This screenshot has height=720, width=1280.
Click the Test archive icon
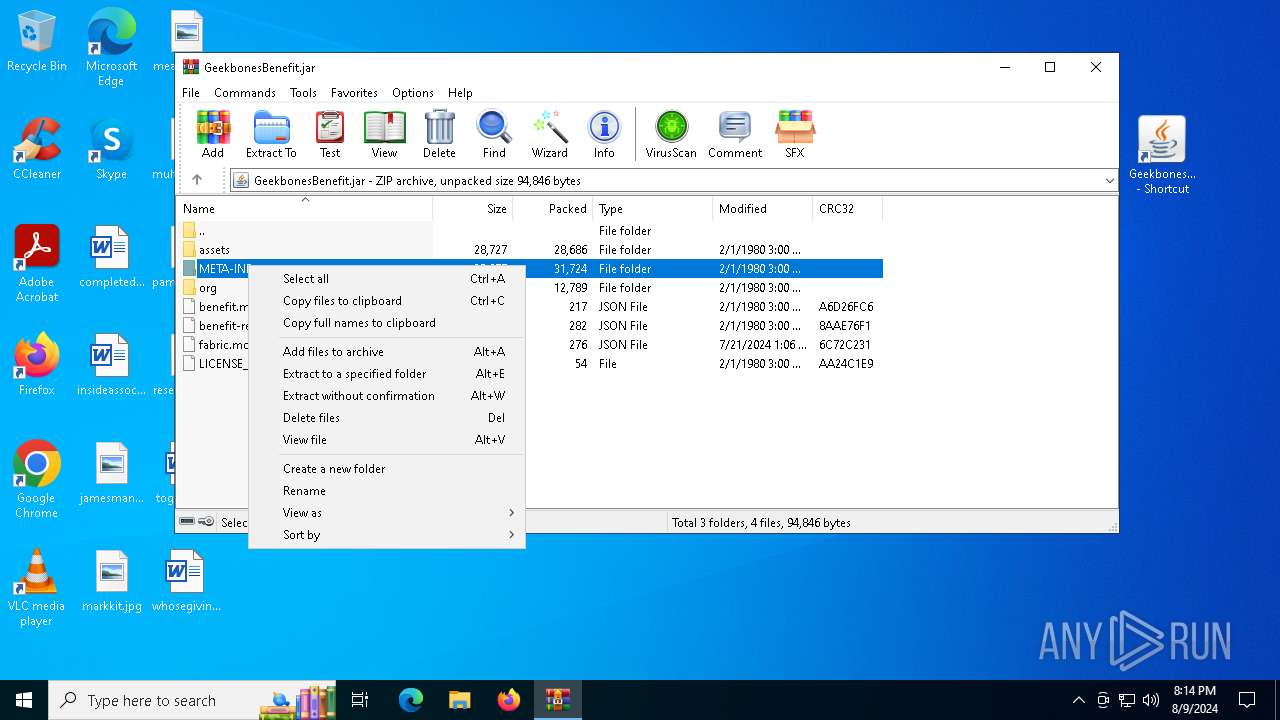tap(330, 134)
